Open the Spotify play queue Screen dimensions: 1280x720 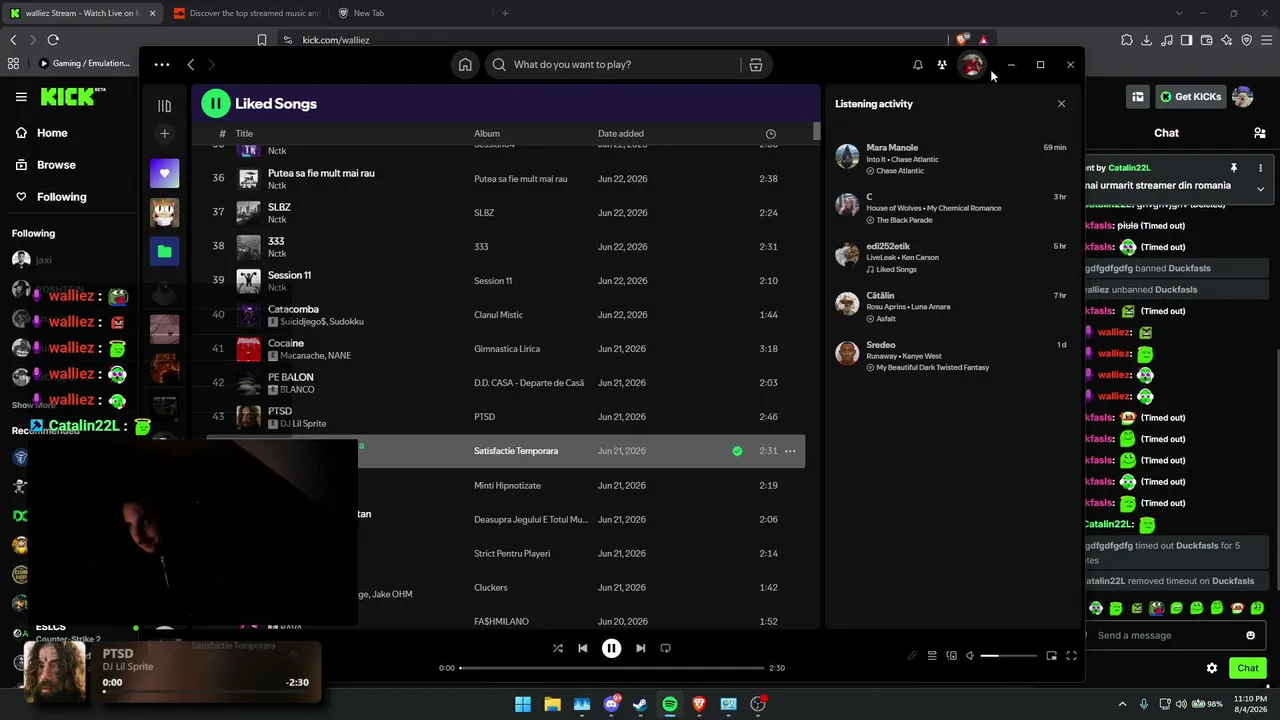point(932,656)
